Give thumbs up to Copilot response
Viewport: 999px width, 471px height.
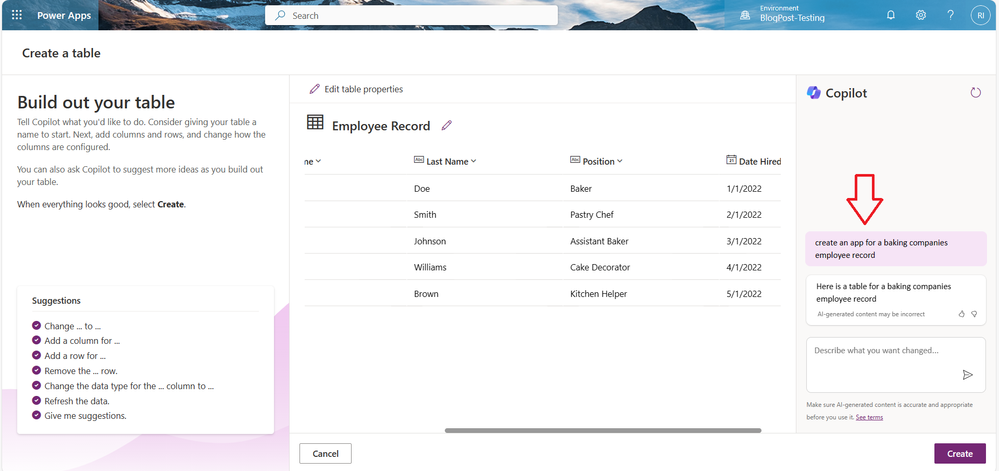click(x=961, y=314)
